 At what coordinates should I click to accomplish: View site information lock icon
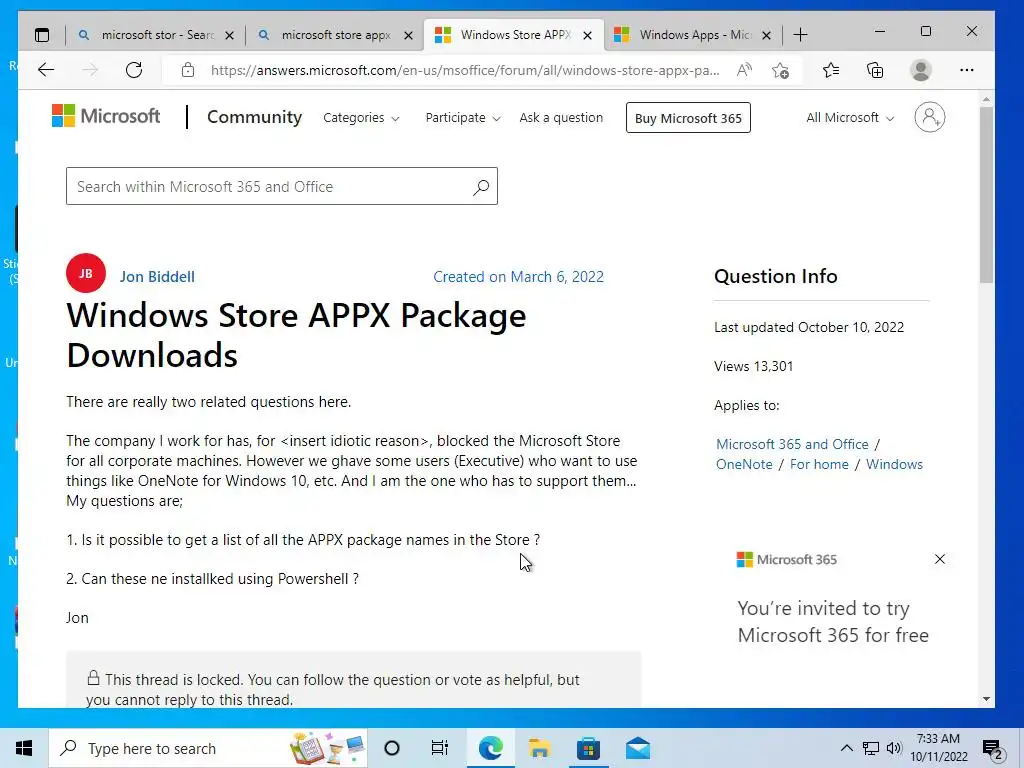(188, 70)
